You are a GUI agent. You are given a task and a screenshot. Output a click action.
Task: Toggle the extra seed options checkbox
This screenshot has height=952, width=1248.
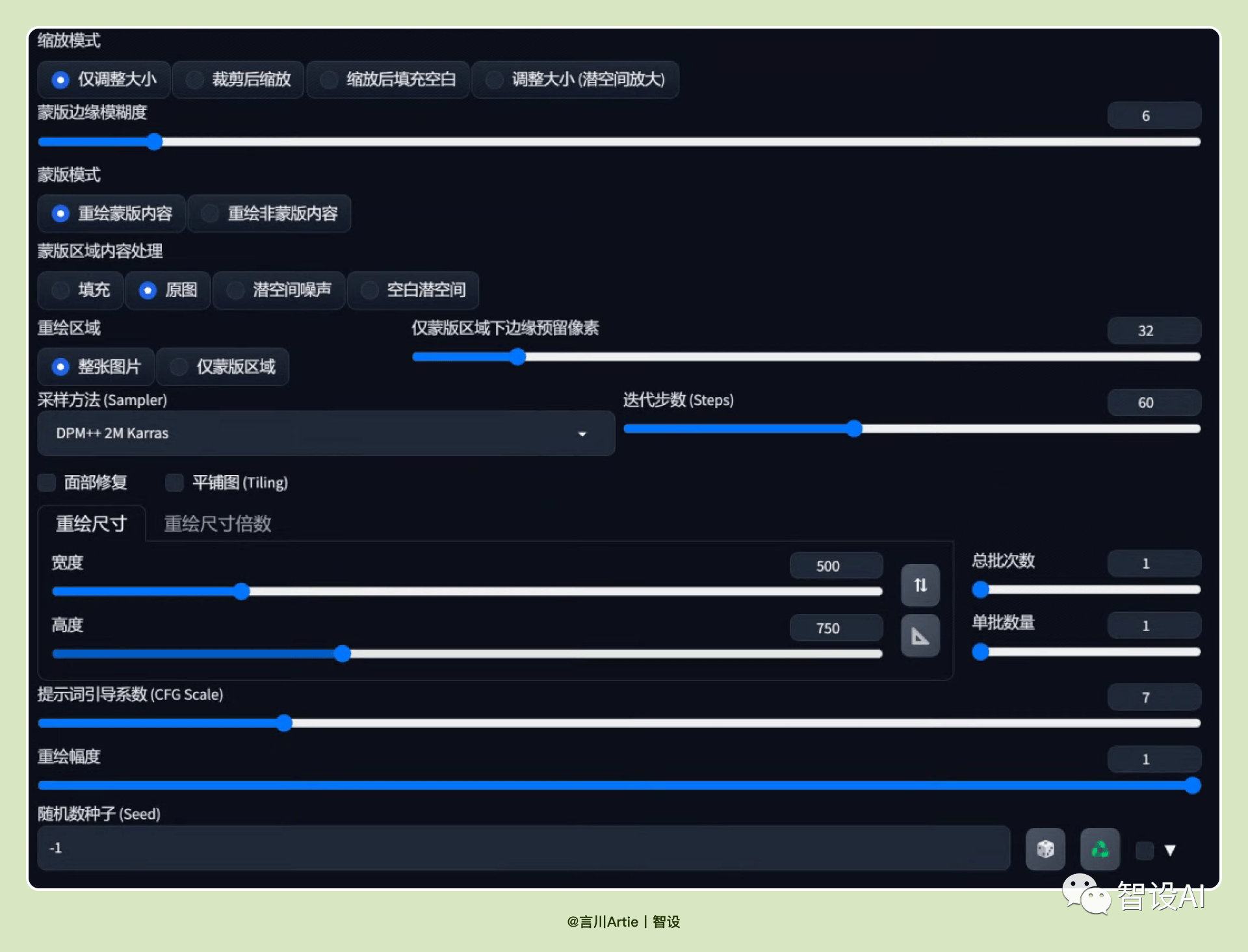tap(1145, 850)
